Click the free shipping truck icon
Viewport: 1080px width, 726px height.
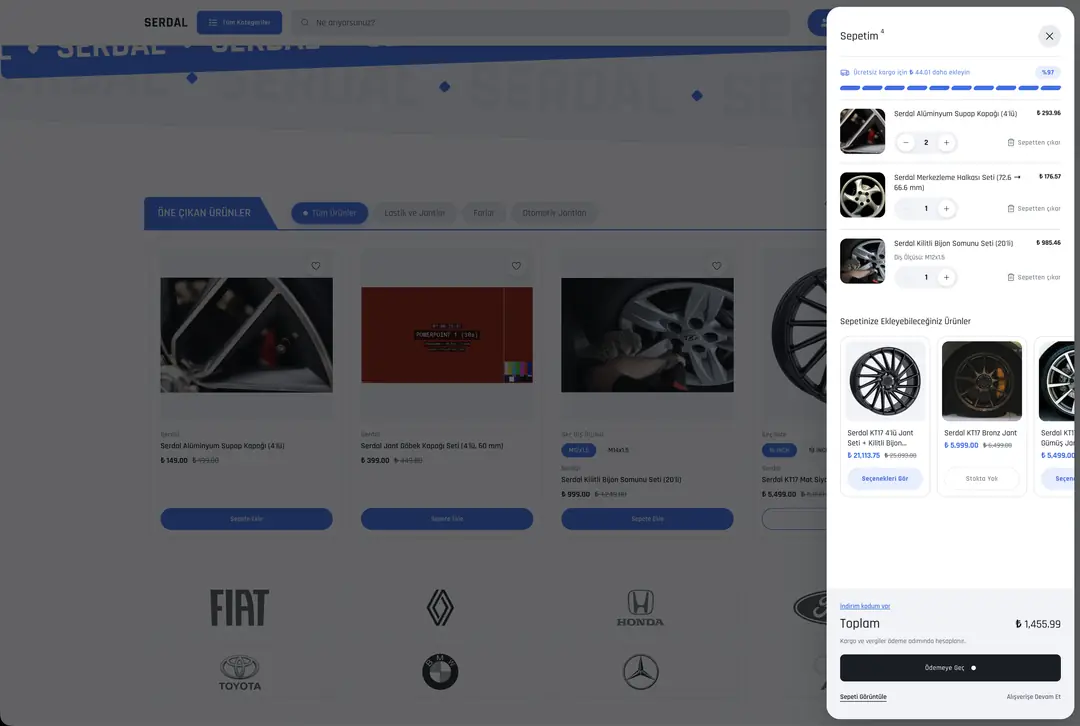point(844,72)
